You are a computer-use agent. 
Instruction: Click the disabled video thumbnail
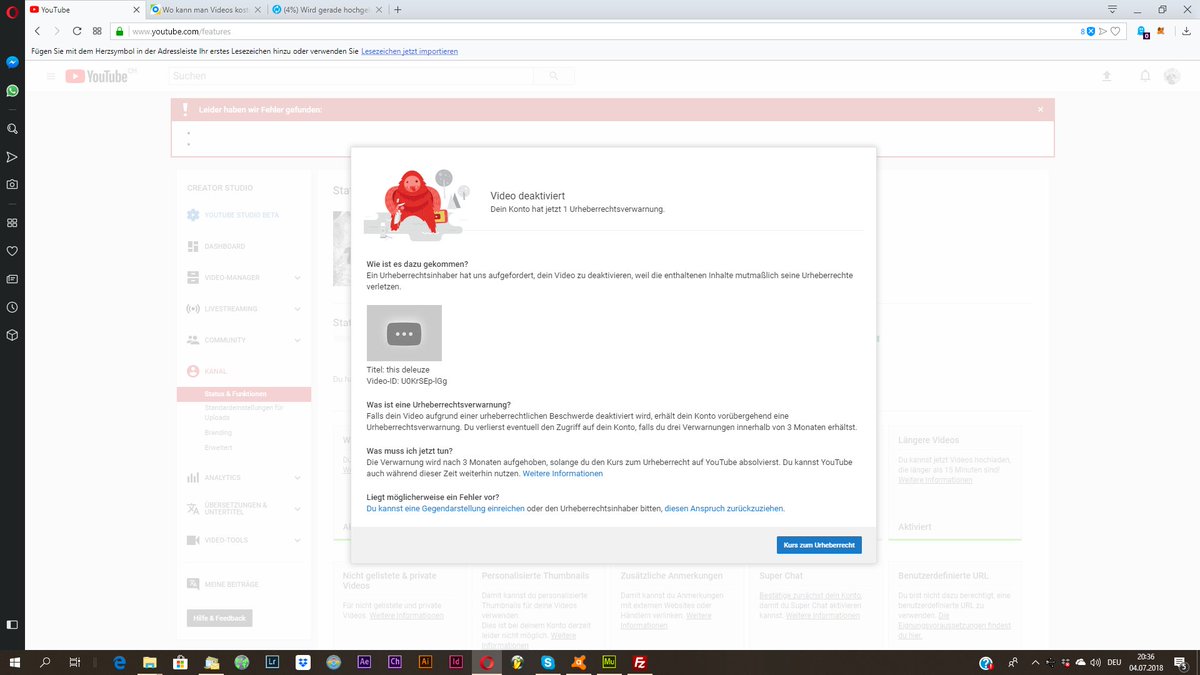point(404,333)
